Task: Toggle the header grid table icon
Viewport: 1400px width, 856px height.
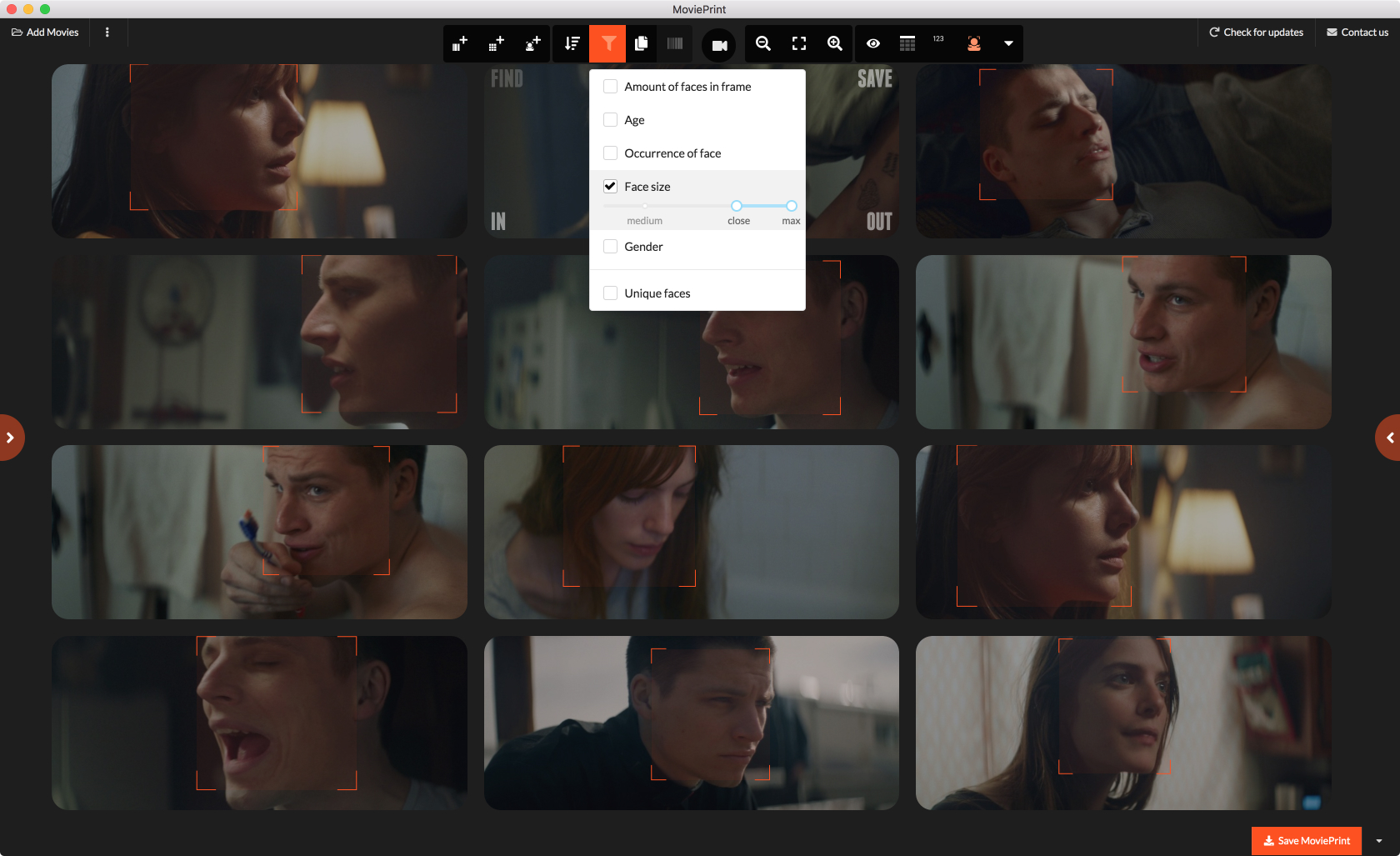Action: (x=907, y=43)
